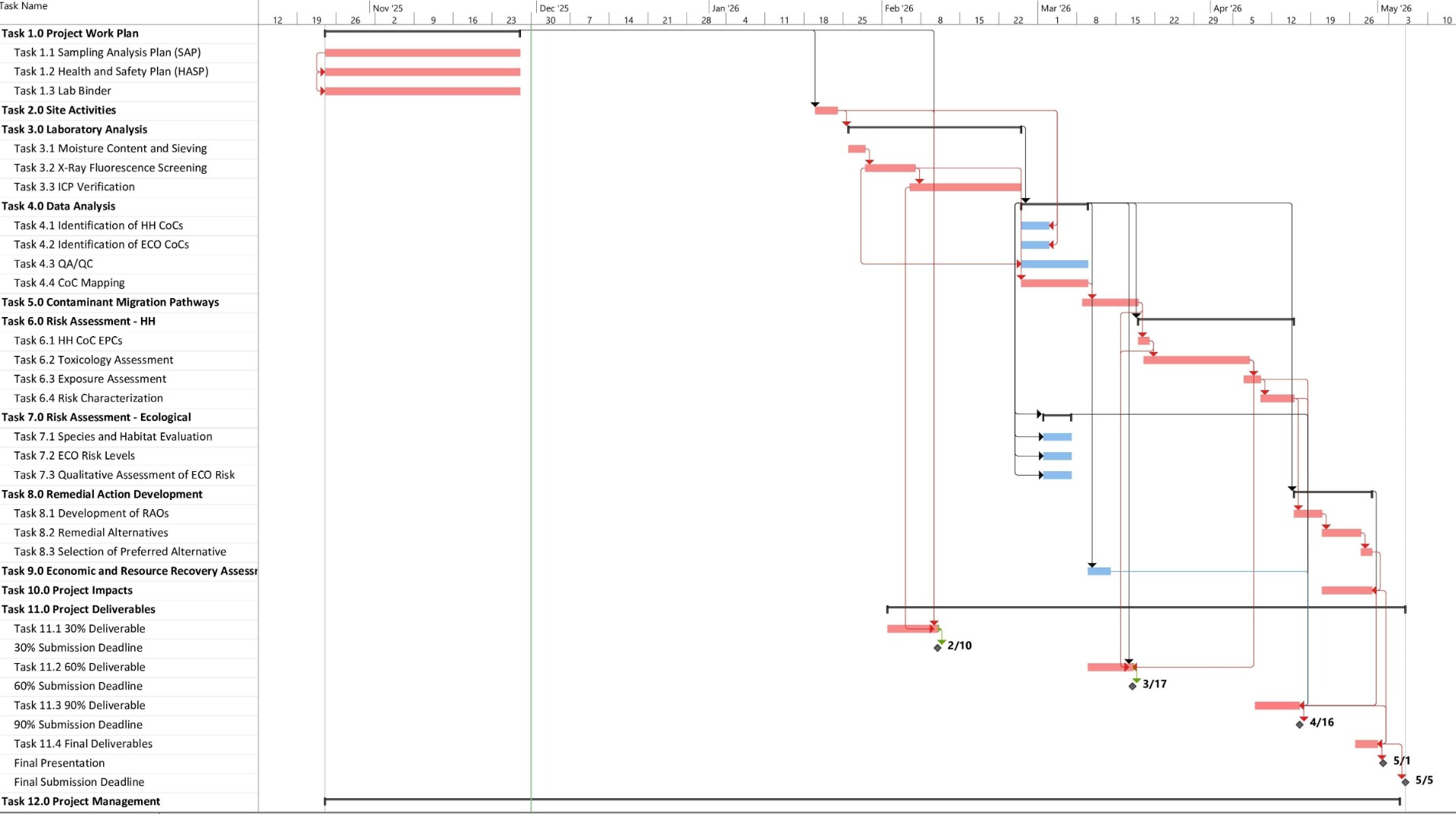This screenshot has height=814, width=1456.
Task: Click the Task 11.1 30% Deliverable bar
Action: coord(909,629)
